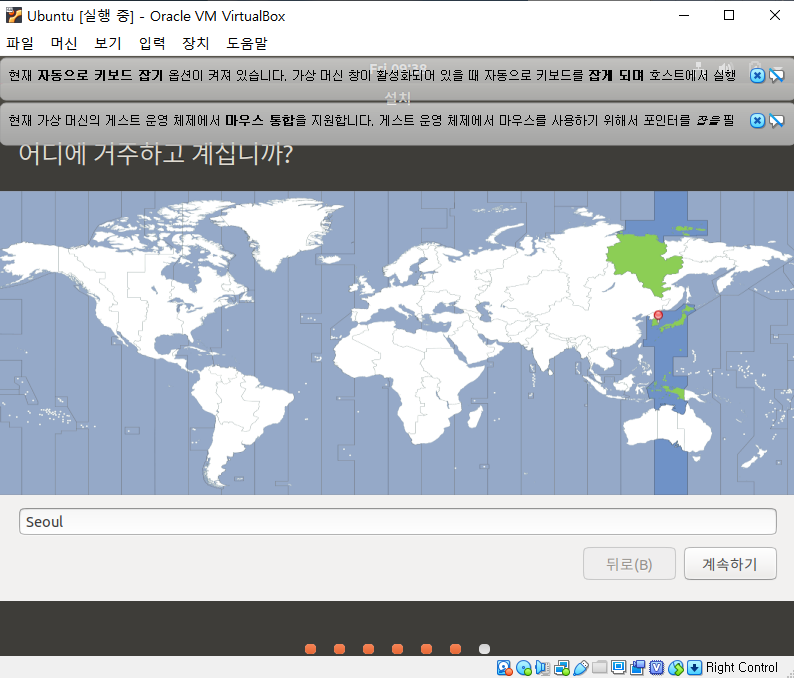Click the red Seoul pin on map

coord(658,316)
